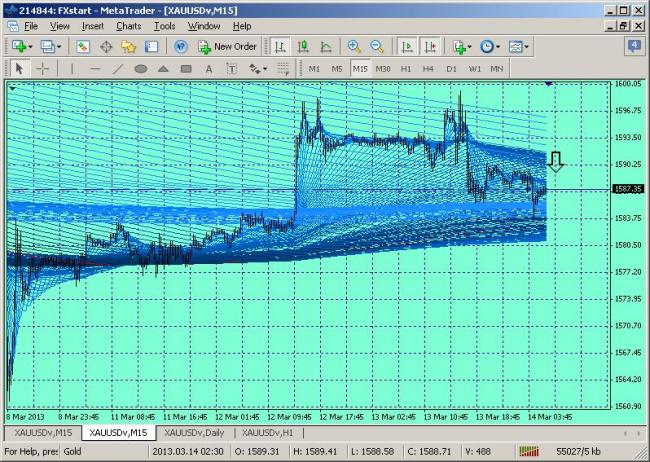The width and height of the screenshot is (650, 462).
Task: Open the XAUUSDv,Daily chart tab
Action: 193,432
